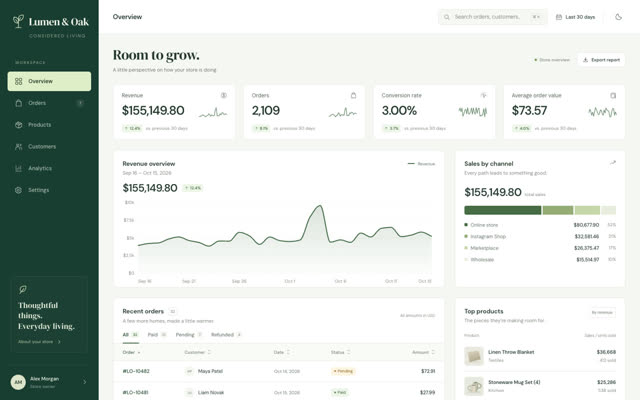Toggle dark mode with the moon icon

618,17
